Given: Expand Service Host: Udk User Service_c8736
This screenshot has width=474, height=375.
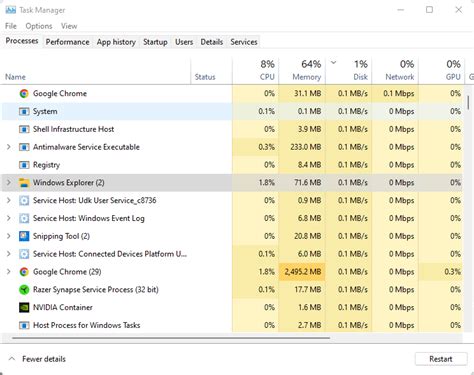Looking at the screenshot, I should tap(9, 200).
